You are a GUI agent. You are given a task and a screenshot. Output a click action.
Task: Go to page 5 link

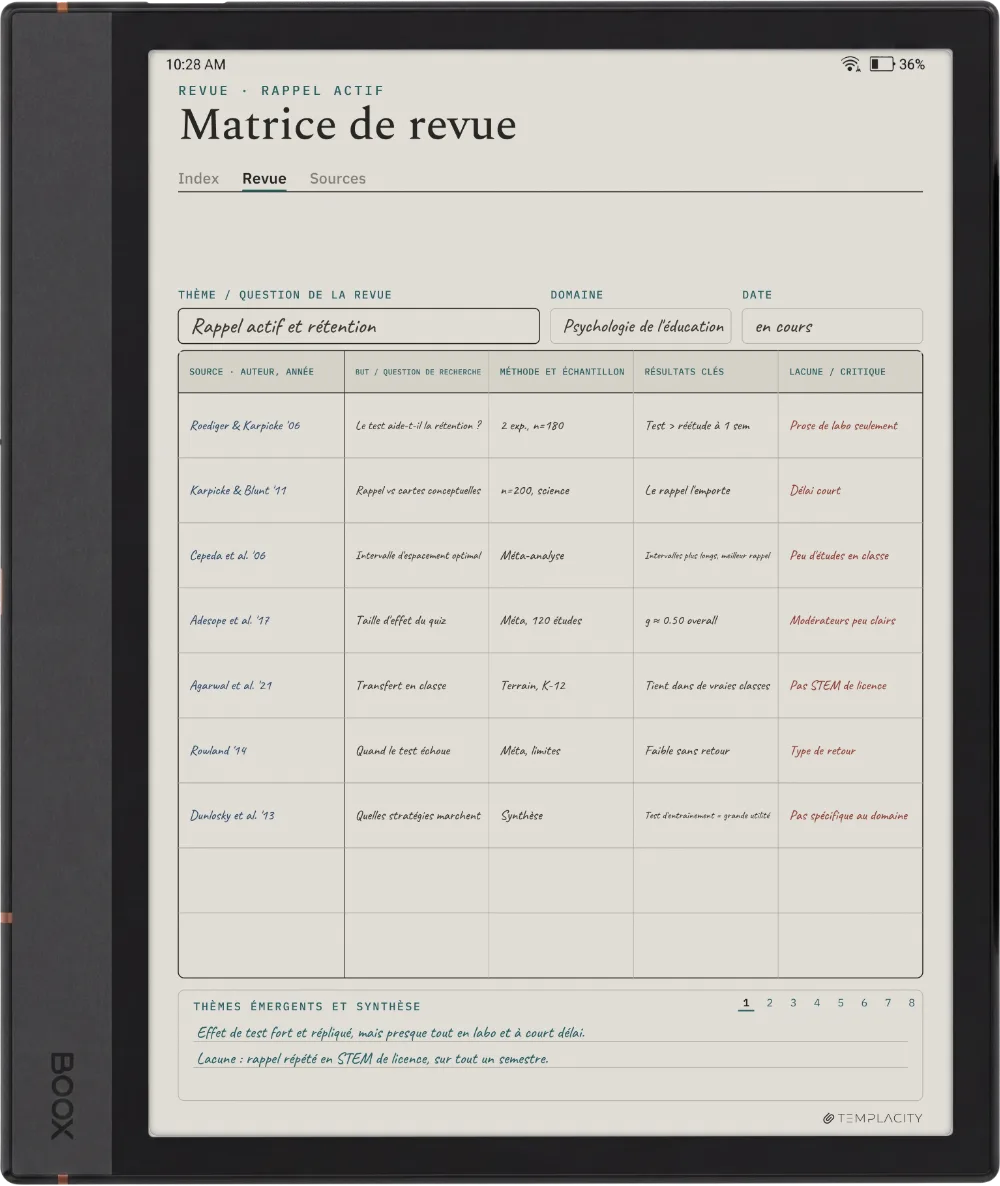pos(840,1003)
